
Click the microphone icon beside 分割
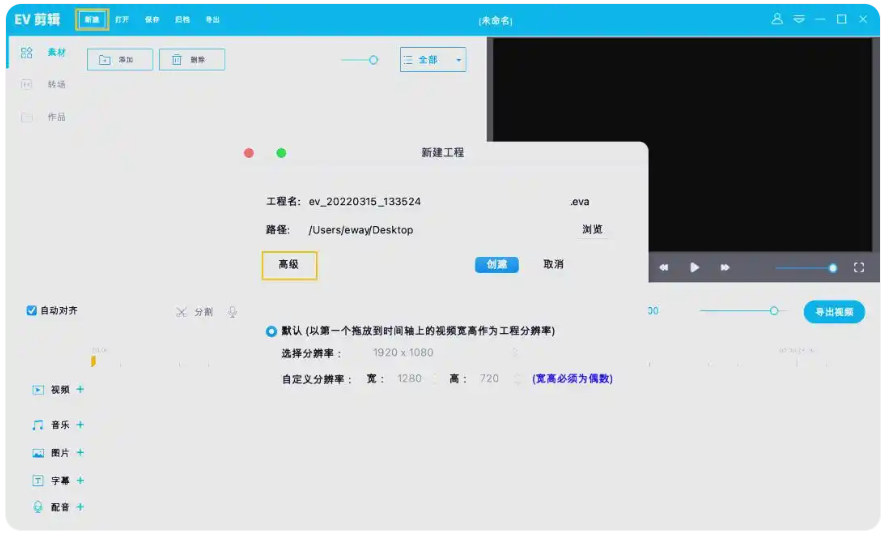(232, 312)
